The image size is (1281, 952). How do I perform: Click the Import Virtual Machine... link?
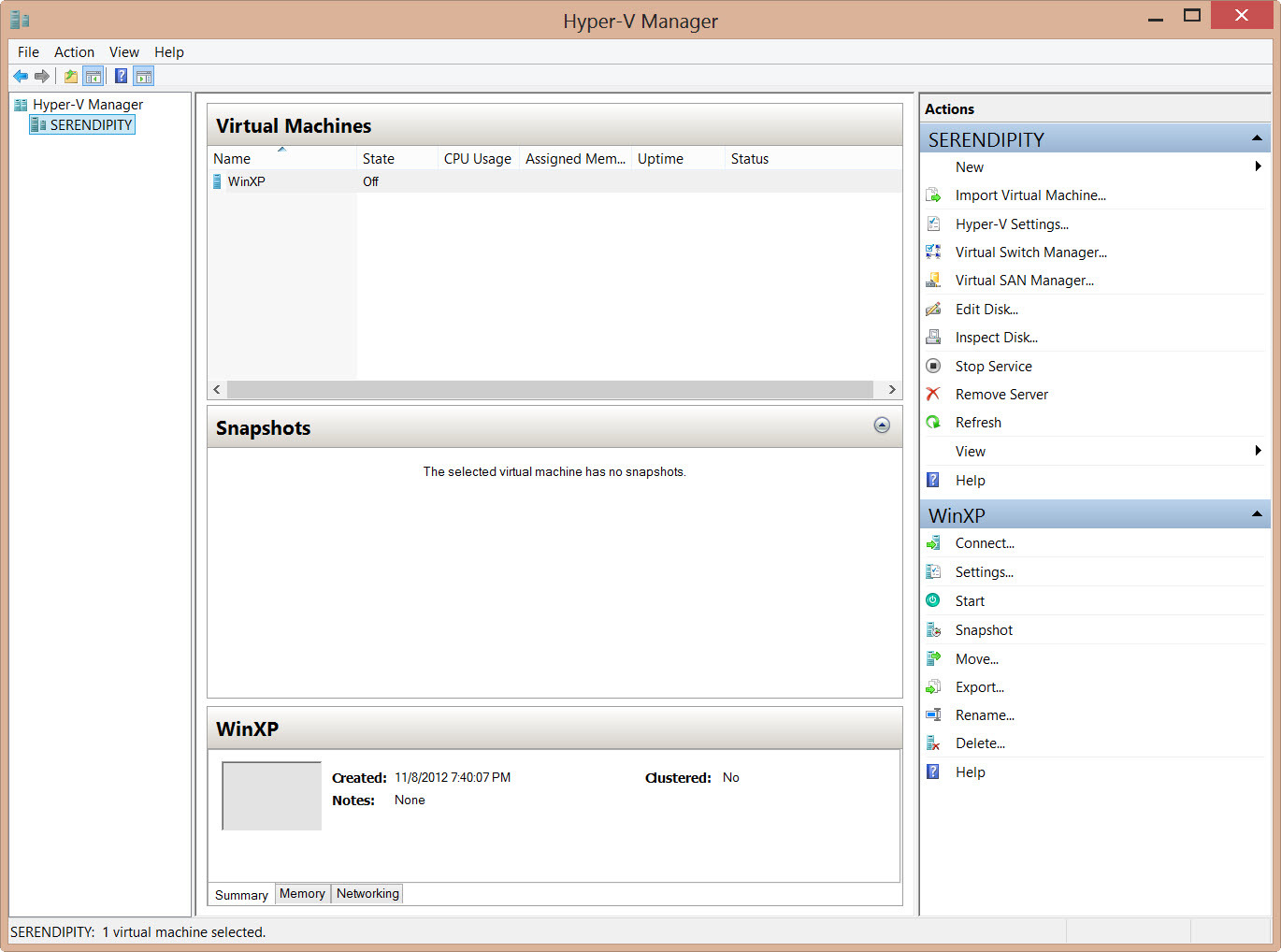[1030, 195]
